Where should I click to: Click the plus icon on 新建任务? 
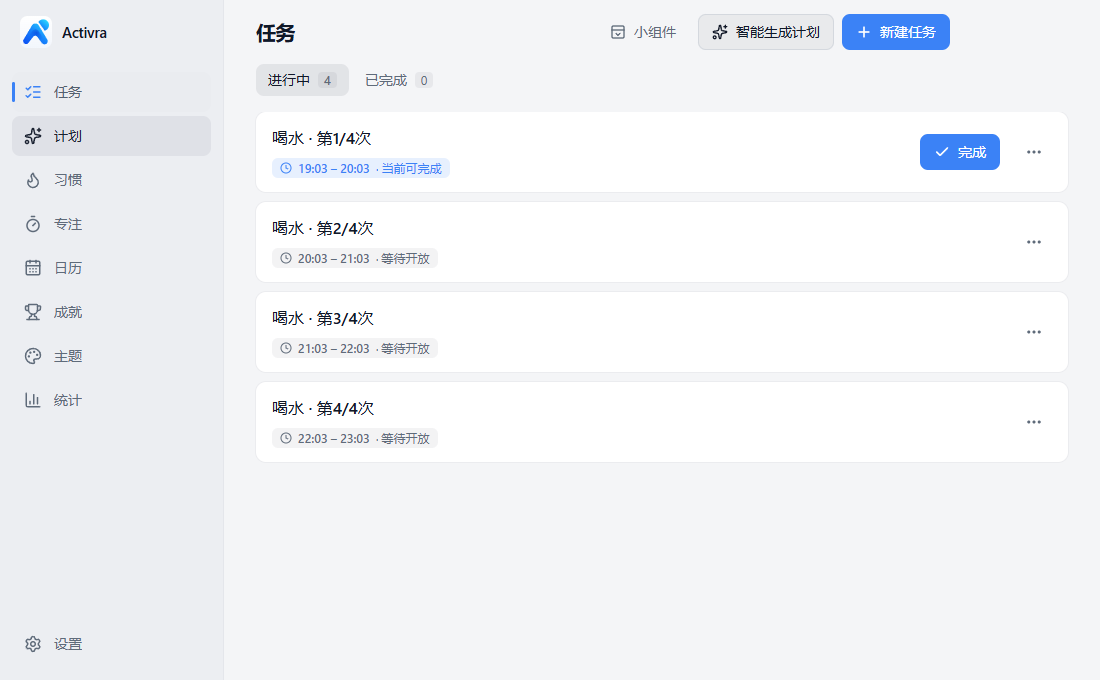coord(864,32)
